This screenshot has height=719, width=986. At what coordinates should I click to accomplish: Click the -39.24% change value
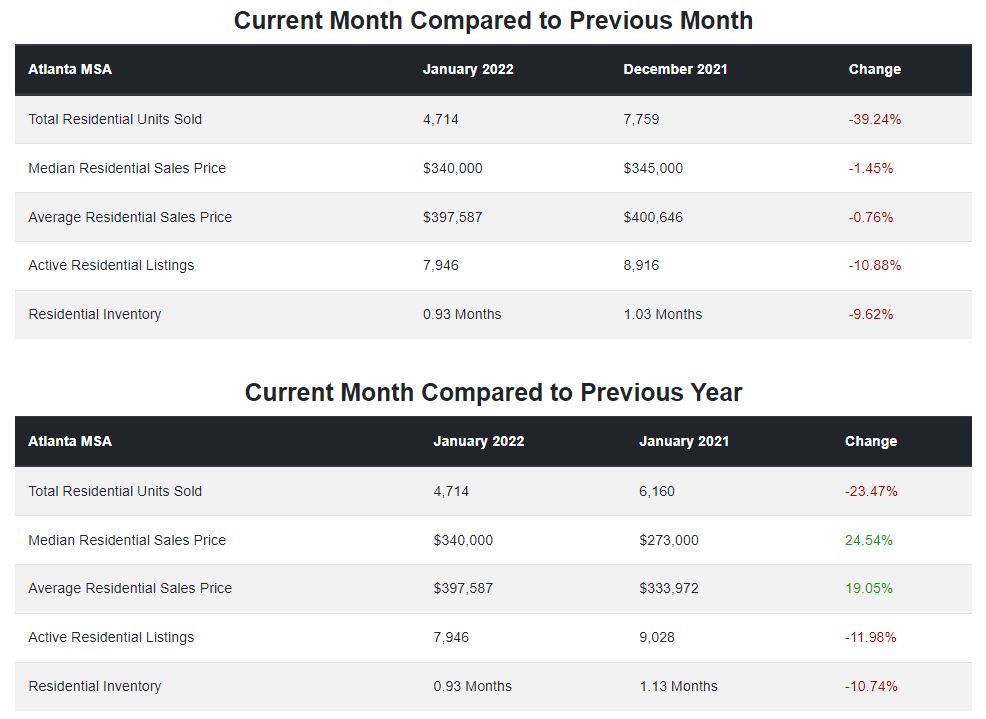[874, 119]
